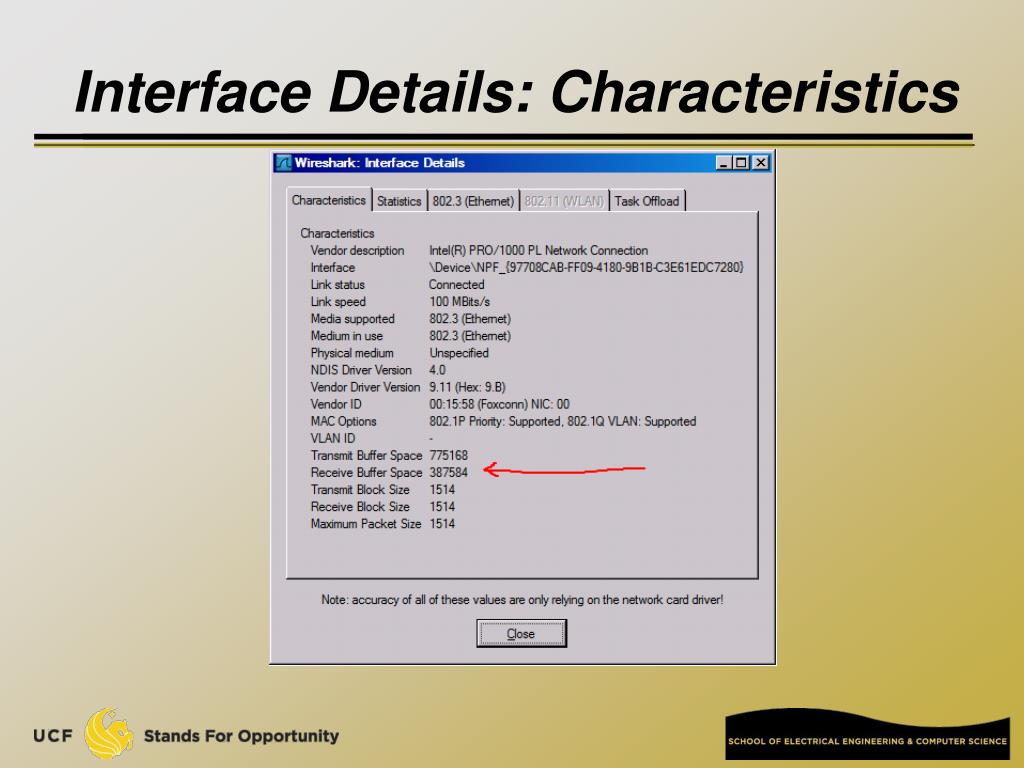Image resolution: width=1024 pixels, height=768 pixels.
Task: Close the window using the title bar X
Action: coord(760,163)
